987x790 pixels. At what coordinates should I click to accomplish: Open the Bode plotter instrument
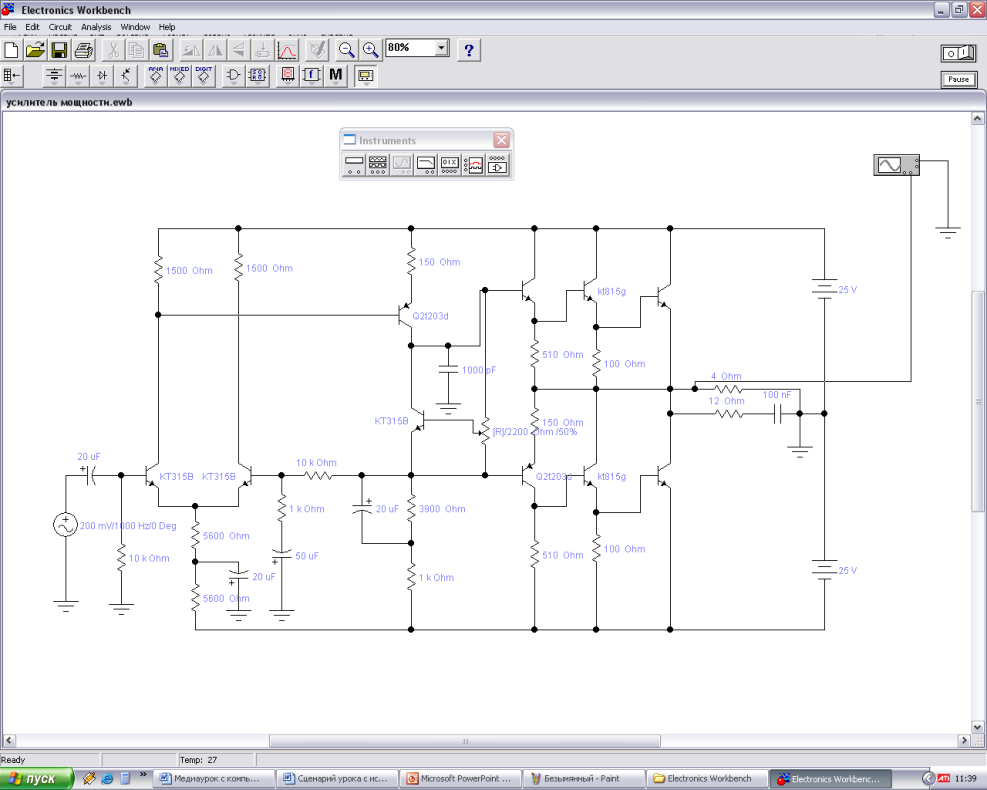(426, 164)
